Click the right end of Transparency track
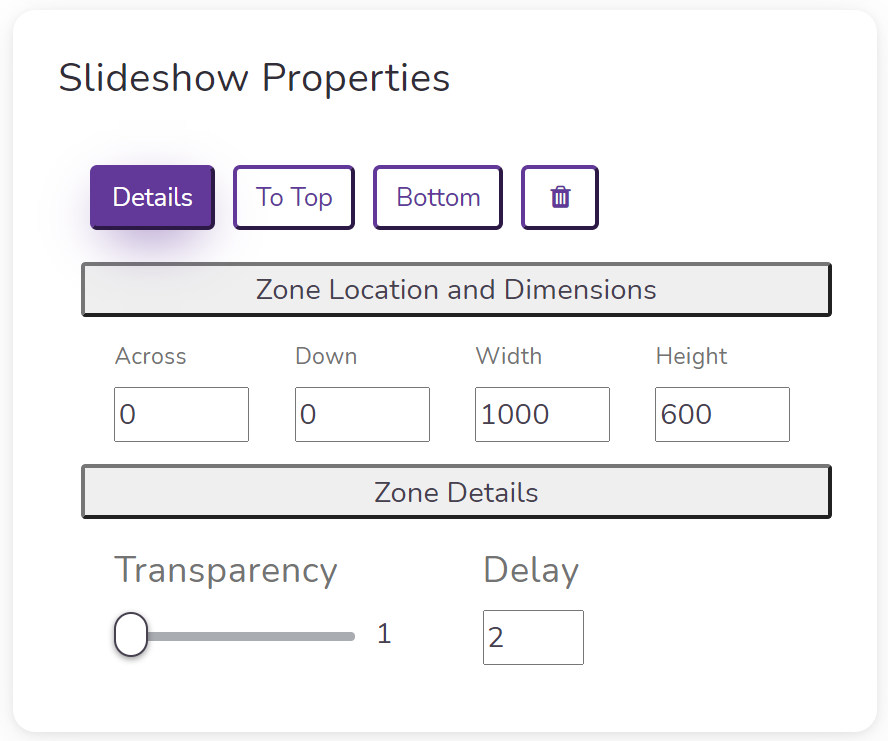This screenshot has width=888, height=741. (x=351, y=637)
